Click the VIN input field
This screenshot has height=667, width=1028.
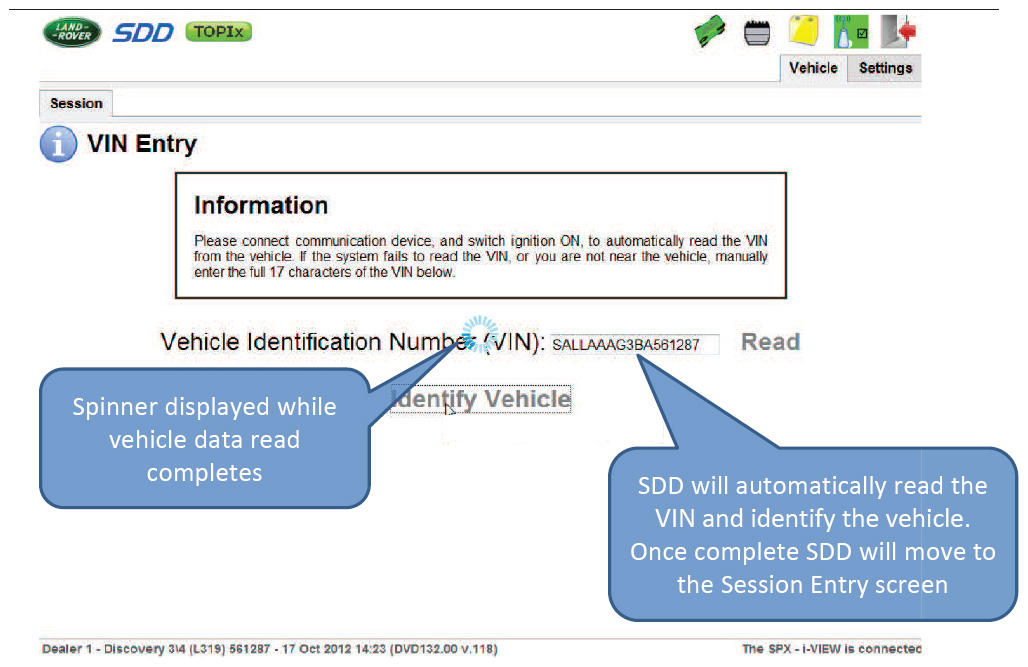(634, 345)
